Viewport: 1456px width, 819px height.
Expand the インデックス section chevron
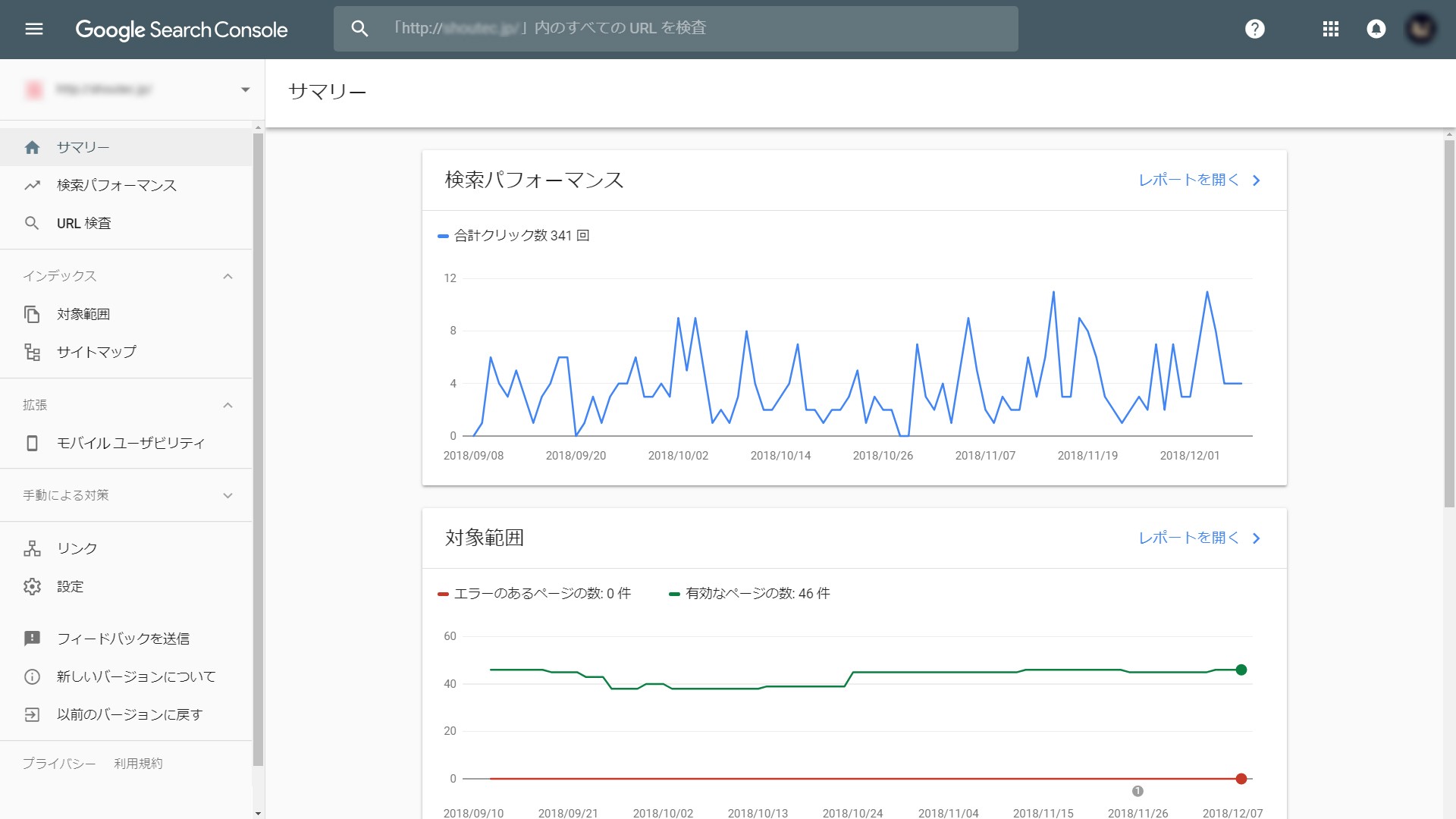point(228,276)
